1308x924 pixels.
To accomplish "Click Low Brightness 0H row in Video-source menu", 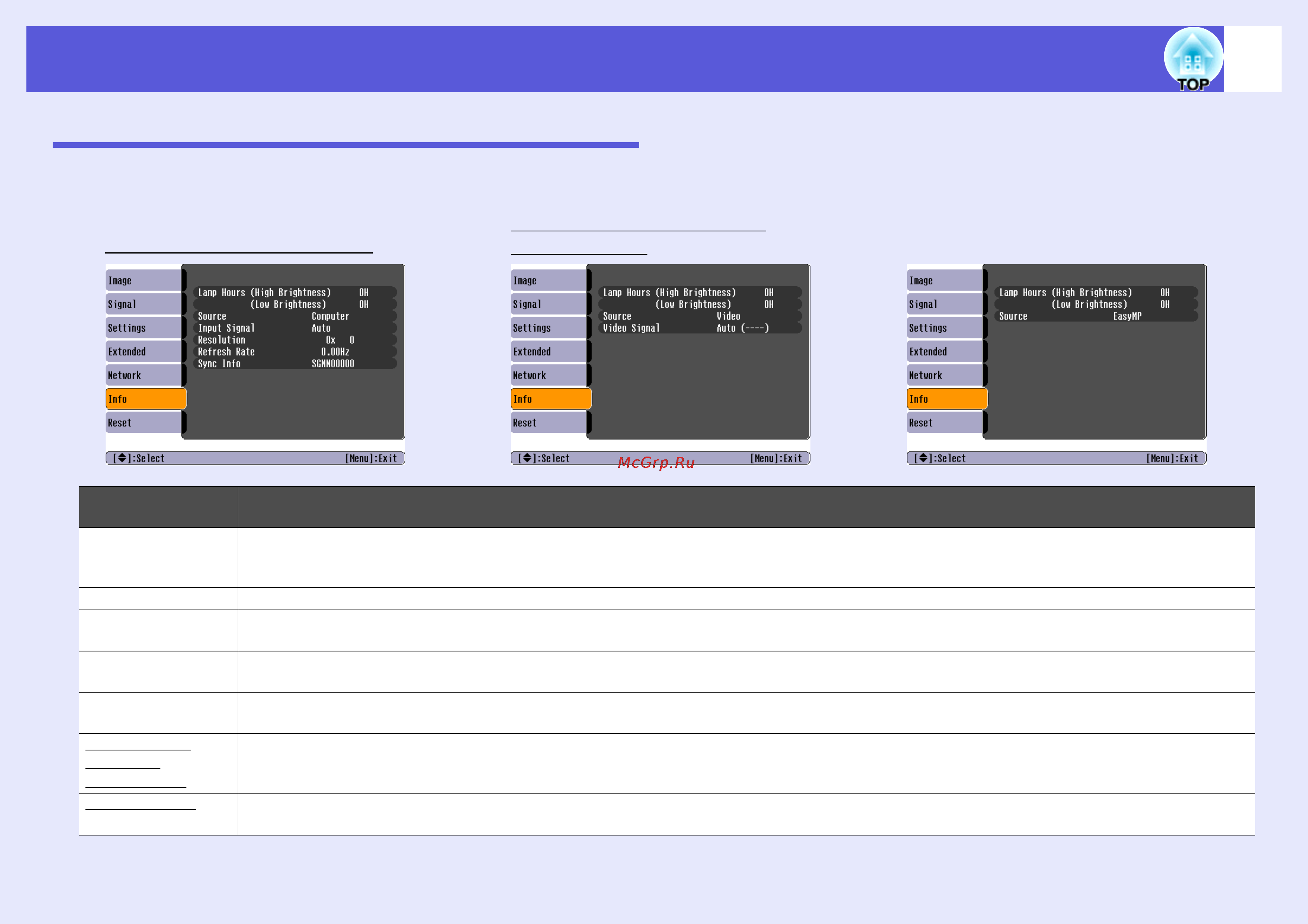I will [x=700, y=304].
